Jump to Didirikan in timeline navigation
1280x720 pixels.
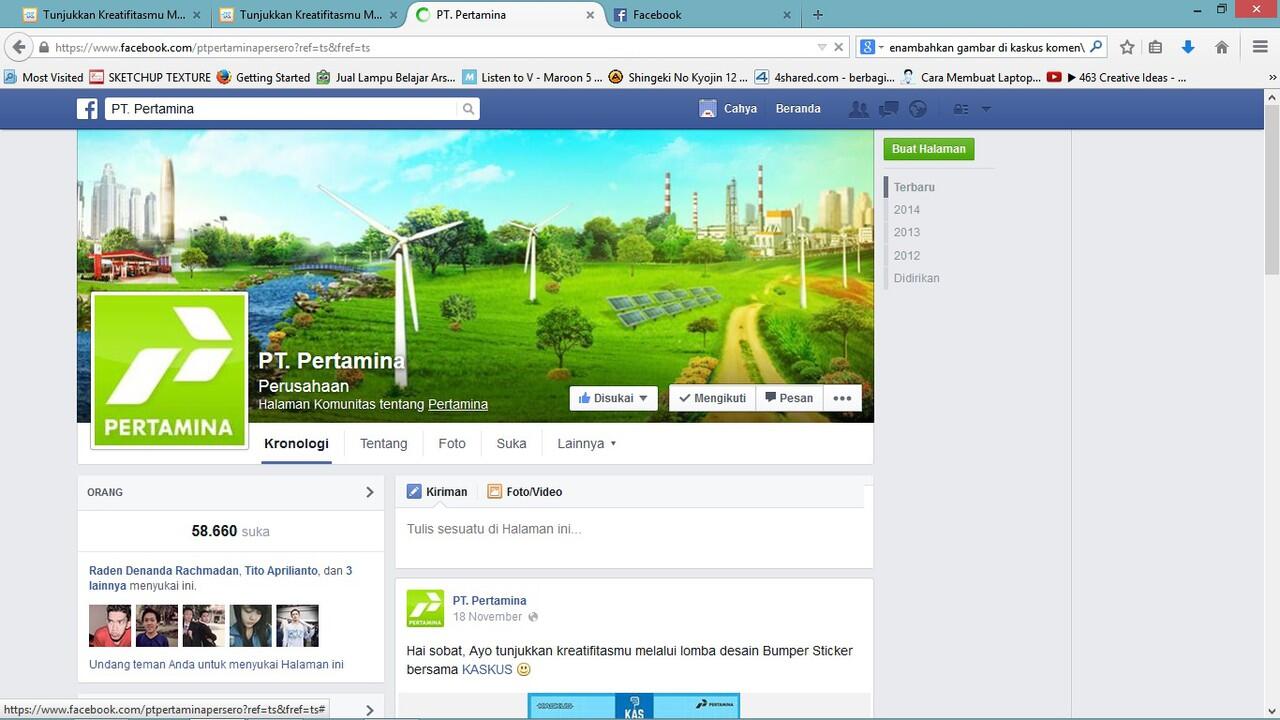[x=917, y=278]
